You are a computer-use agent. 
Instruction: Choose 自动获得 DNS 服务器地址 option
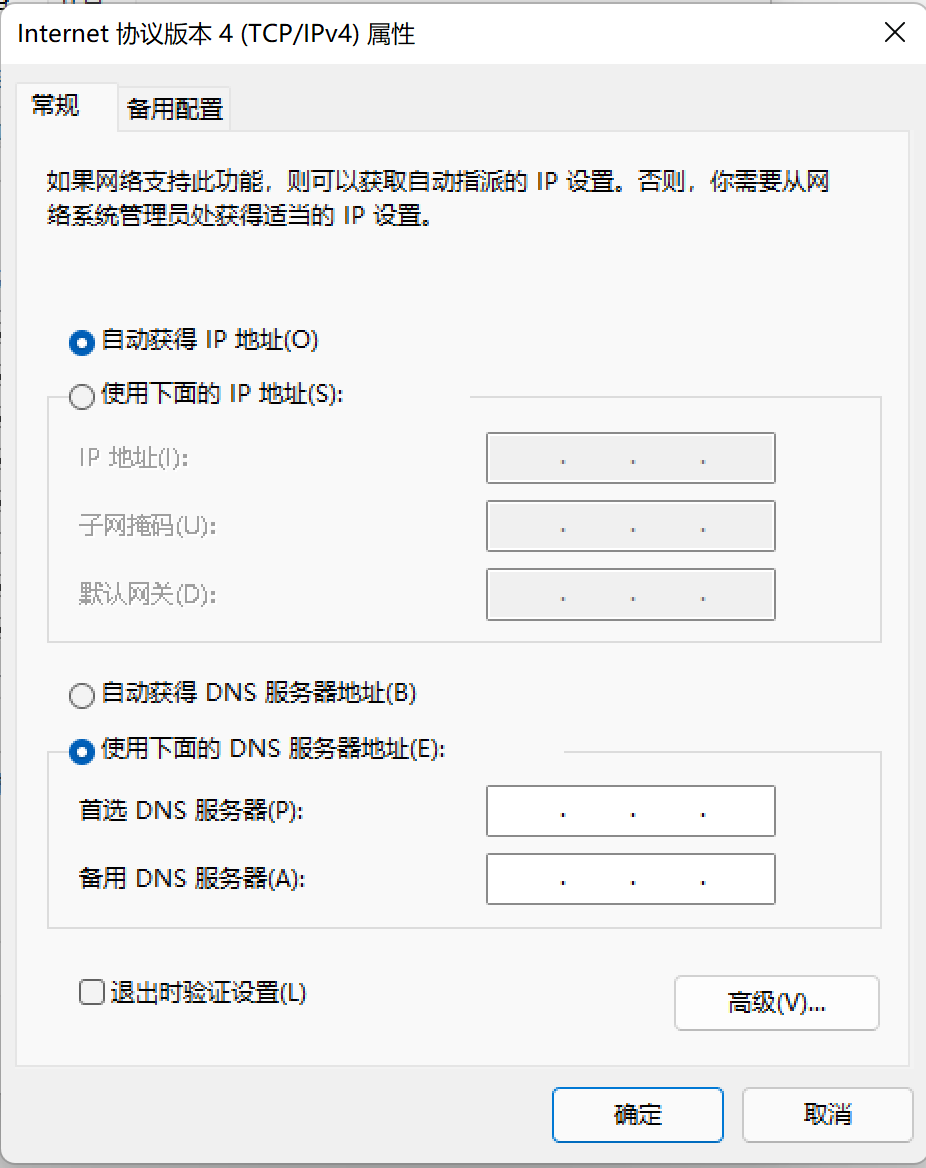82,695
